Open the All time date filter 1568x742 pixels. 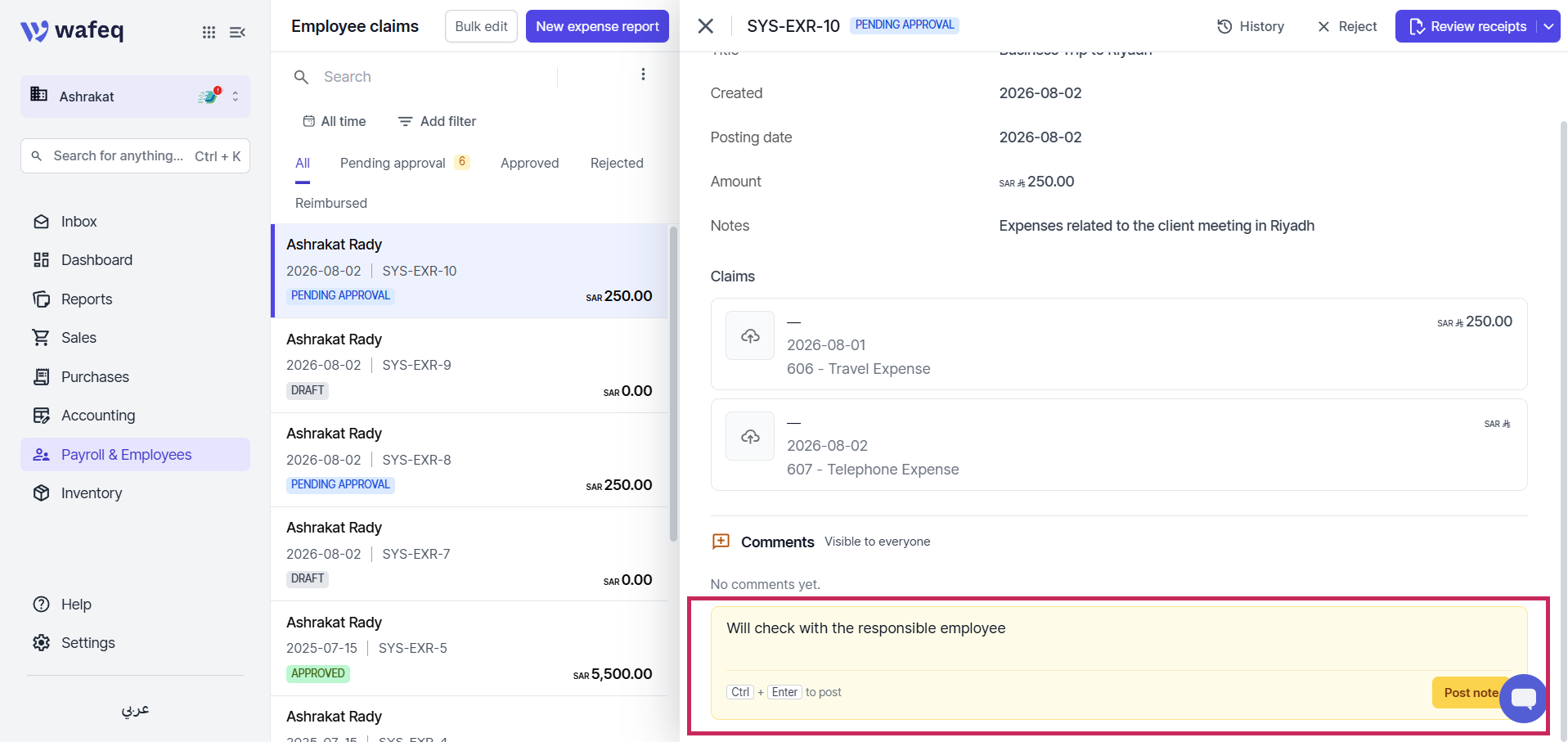(334, 121)
